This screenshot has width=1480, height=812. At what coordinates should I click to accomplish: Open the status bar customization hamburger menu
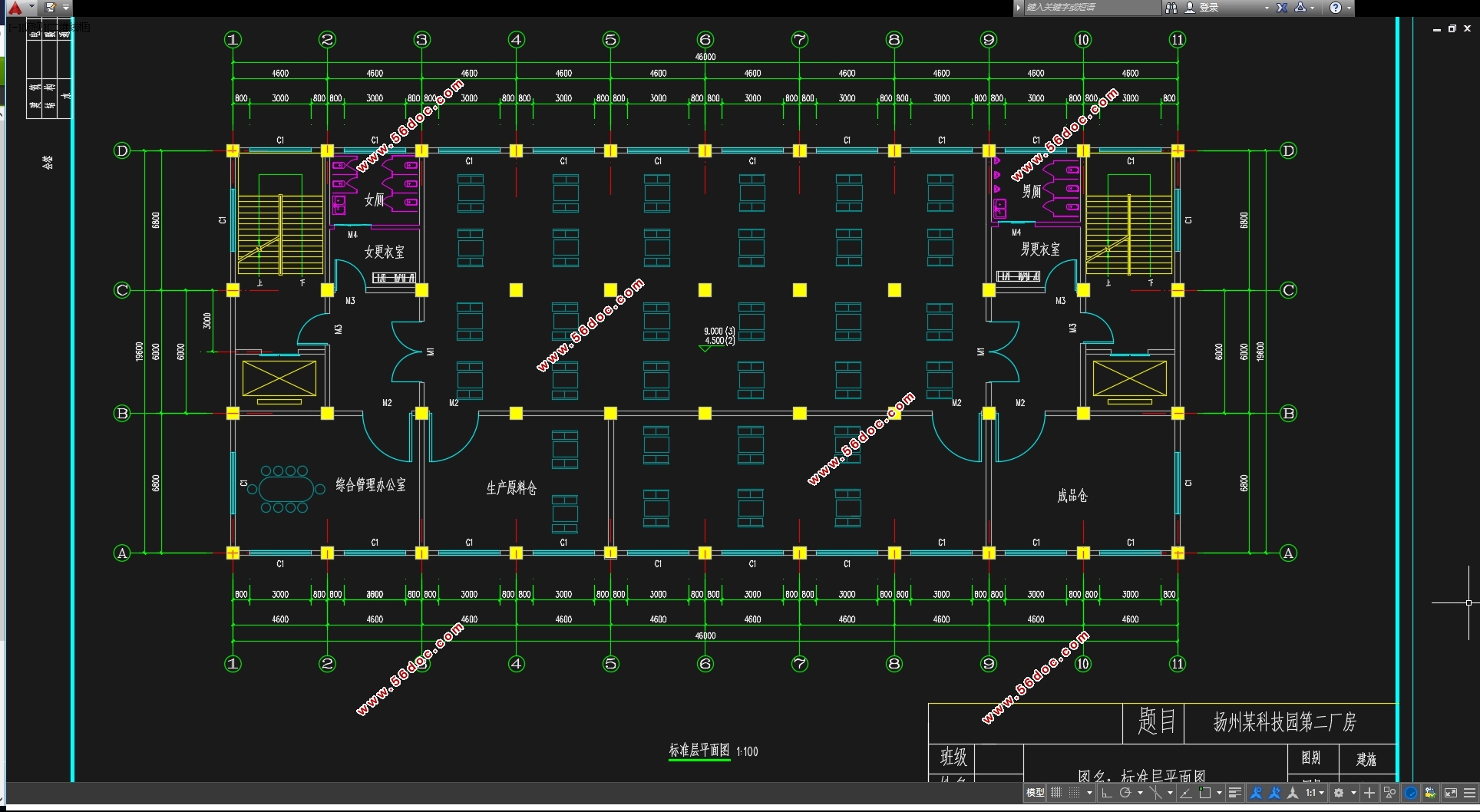(1469, 793)
